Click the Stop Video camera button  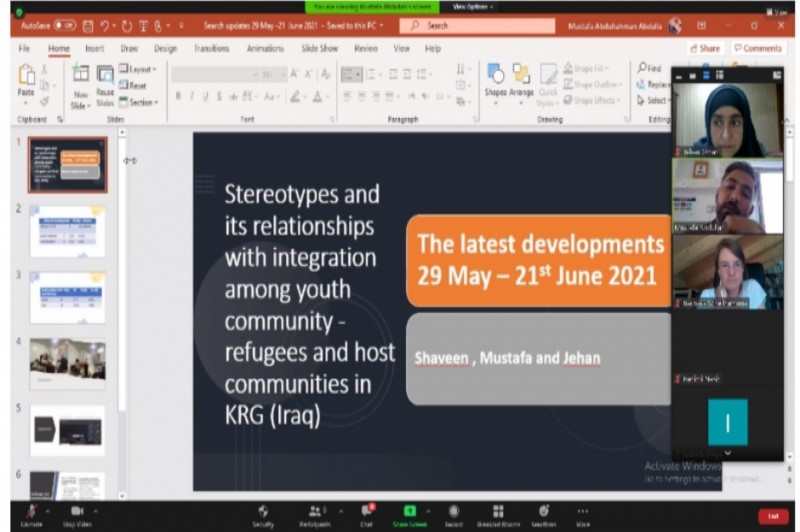point(76,512)
